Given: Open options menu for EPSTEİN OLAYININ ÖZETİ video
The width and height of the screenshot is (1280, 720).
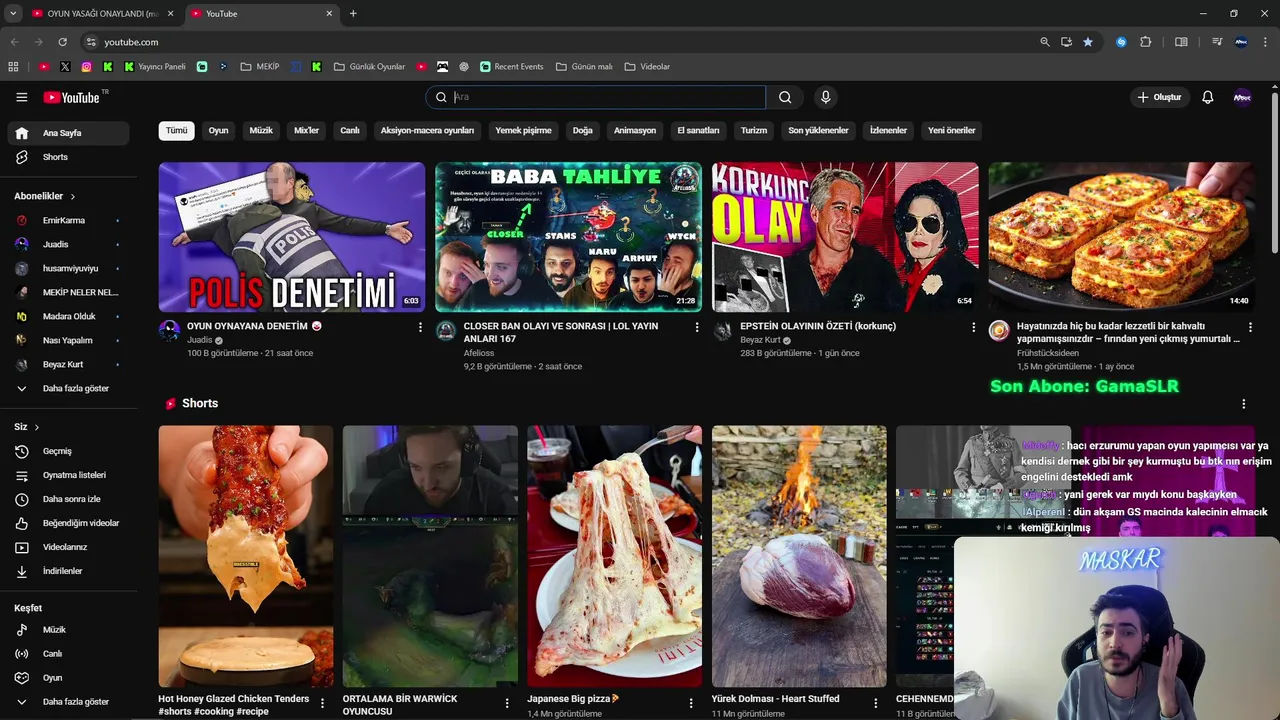Looking at the screenshot, I should click(x=974, y=327).
